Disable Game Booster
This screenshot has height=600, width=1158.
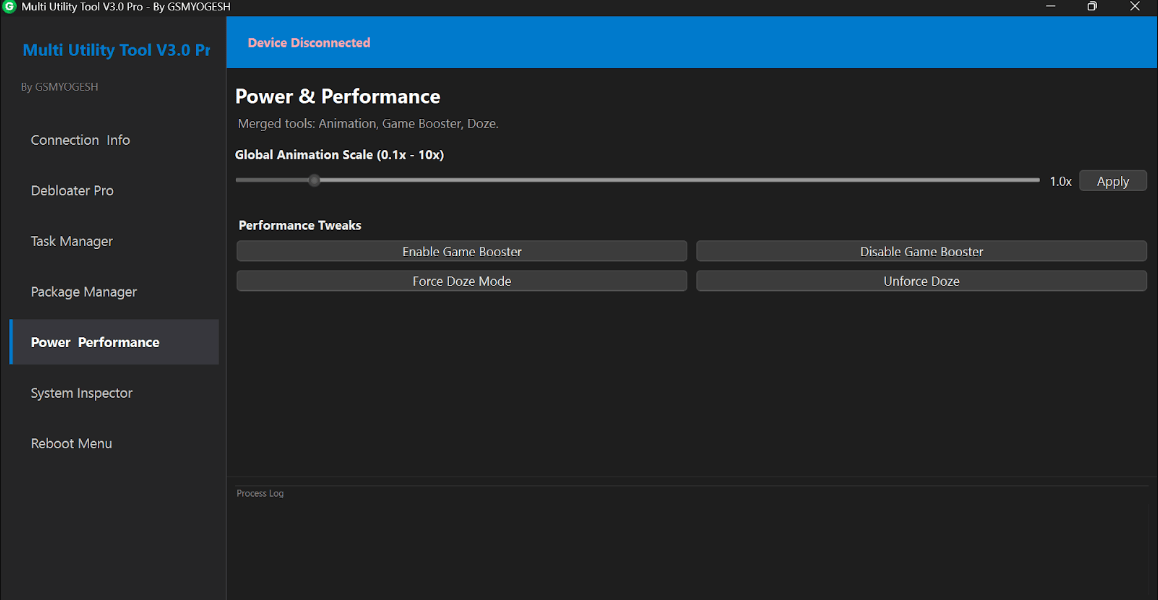click(920, 251)
